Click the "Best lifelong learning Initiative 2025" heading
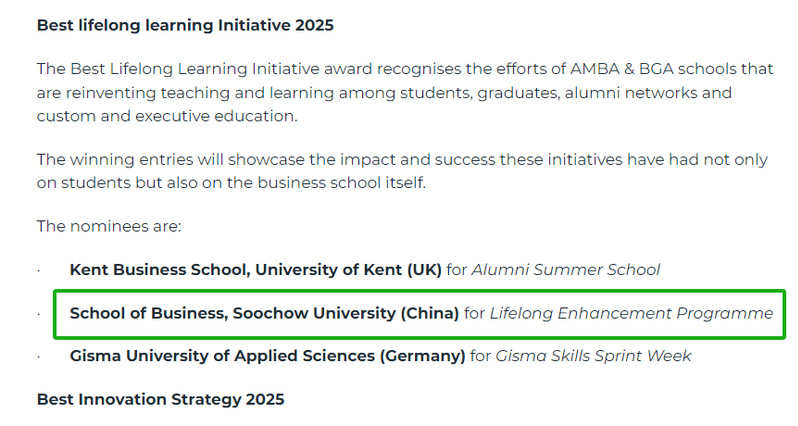This screenshot has width=798, height=426. coord(185,26)
